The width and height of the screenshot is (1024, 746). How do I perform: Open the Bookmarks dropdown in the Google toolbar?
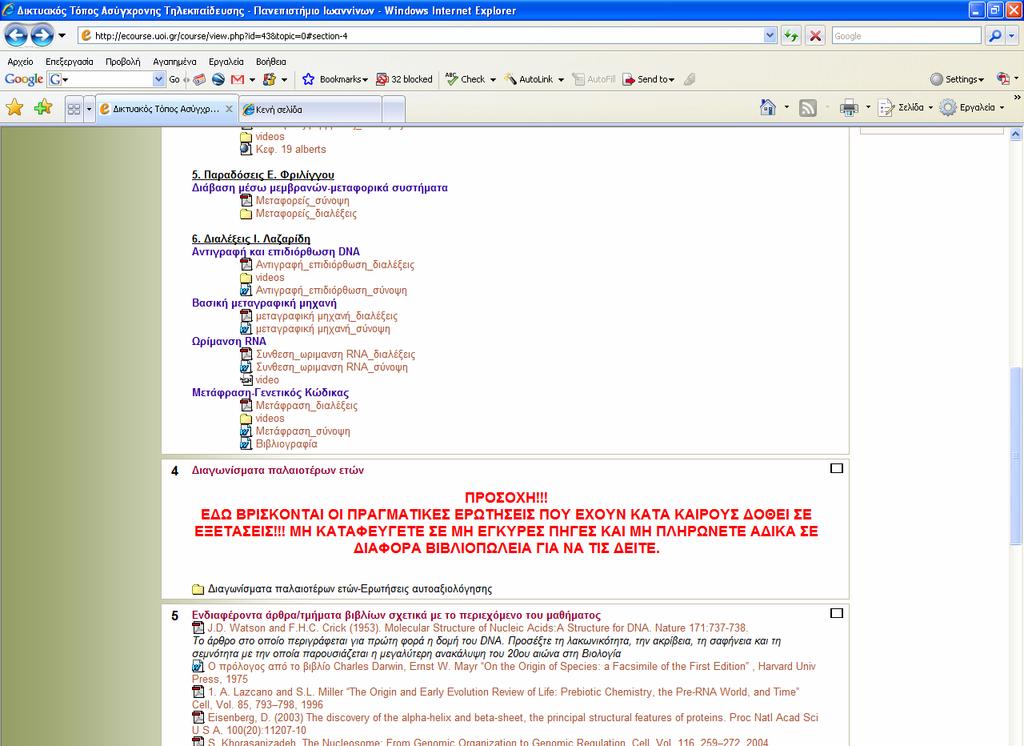coord(365,80)
